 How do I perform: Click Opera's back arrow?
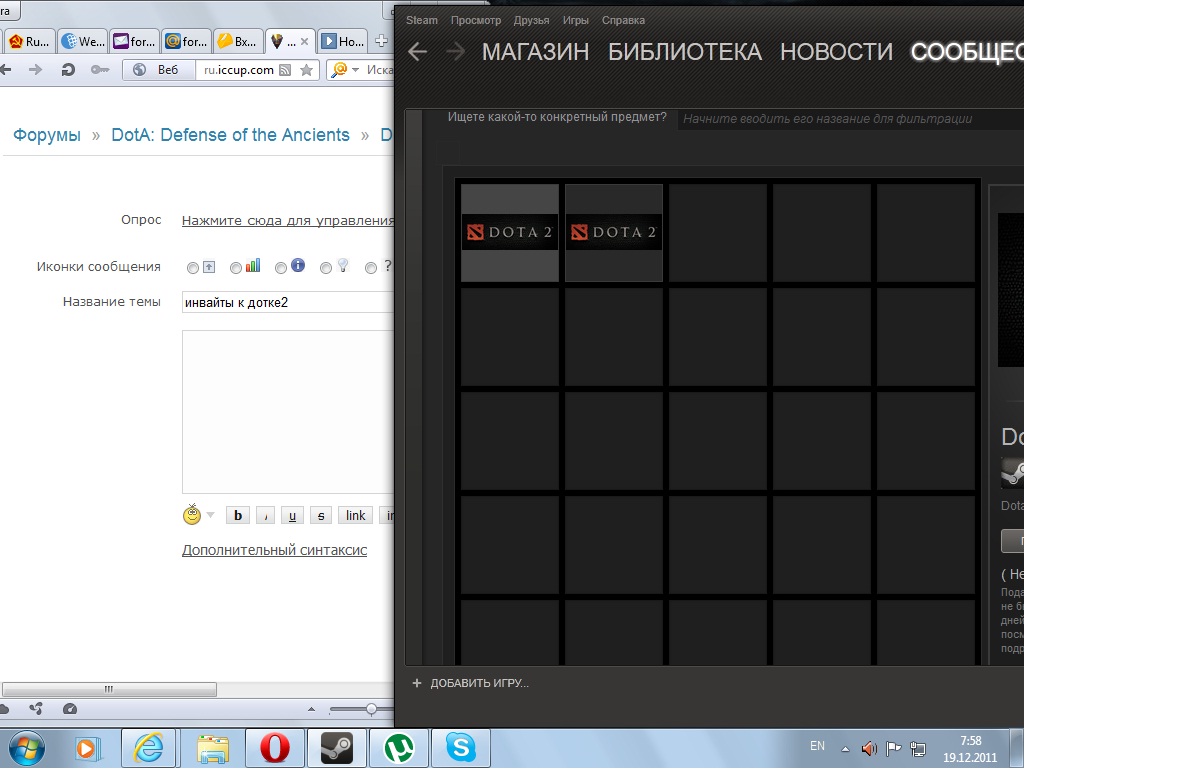pyautogui.click(x=7, y=70)
